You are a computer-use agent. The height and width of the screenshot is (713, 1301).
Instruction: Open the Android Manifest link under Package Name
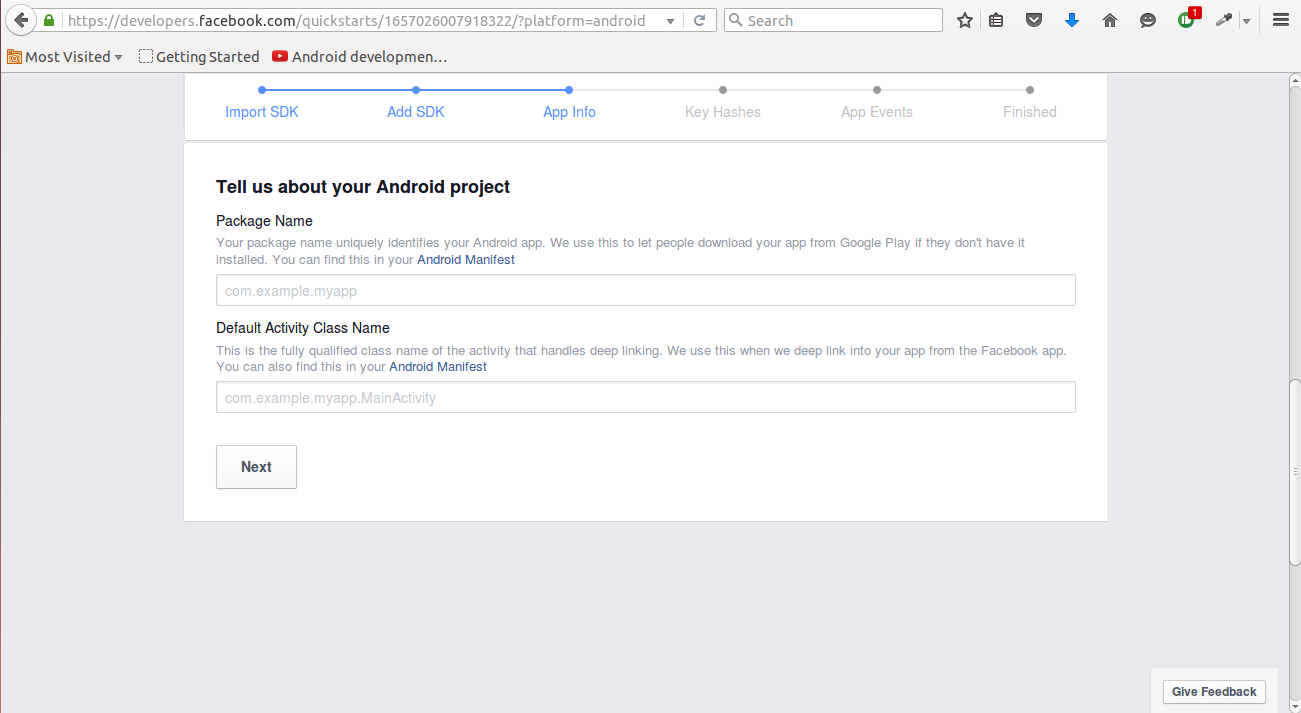tap(465, 259)
